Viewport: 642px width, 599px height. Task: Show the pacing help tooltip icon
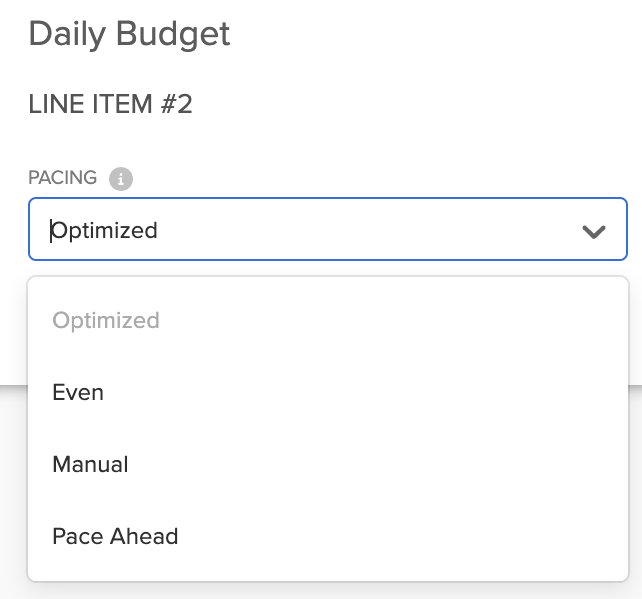click(121, 179)
